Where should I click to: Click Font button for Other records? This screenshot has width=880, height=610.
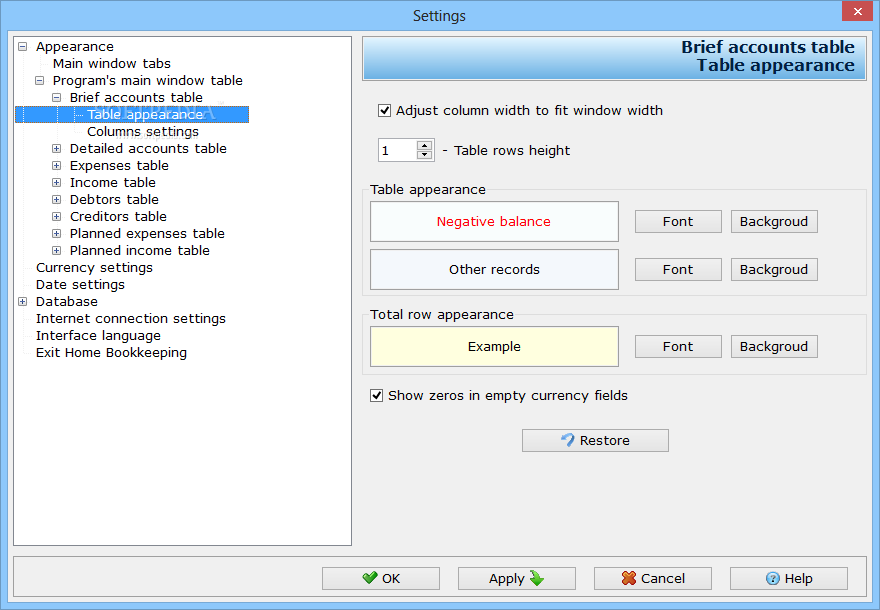coord(678,269)
